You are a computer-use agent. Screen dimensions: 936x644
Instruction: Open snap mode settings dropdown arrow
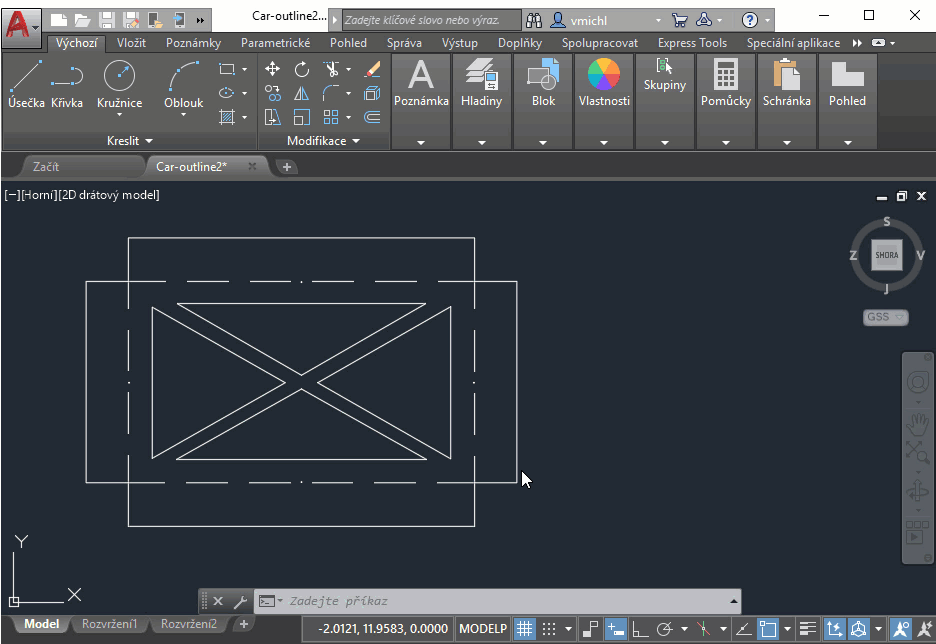[568, 628]
